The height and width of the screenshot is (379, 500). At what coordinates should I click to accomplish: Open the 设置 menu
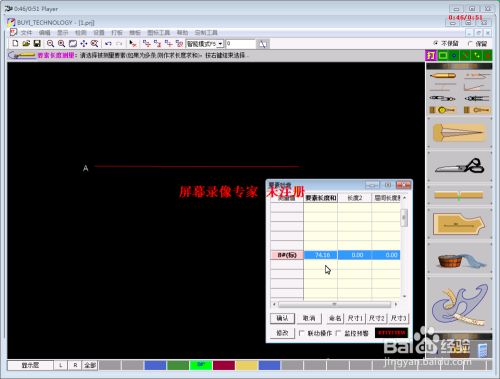point(99,32)
